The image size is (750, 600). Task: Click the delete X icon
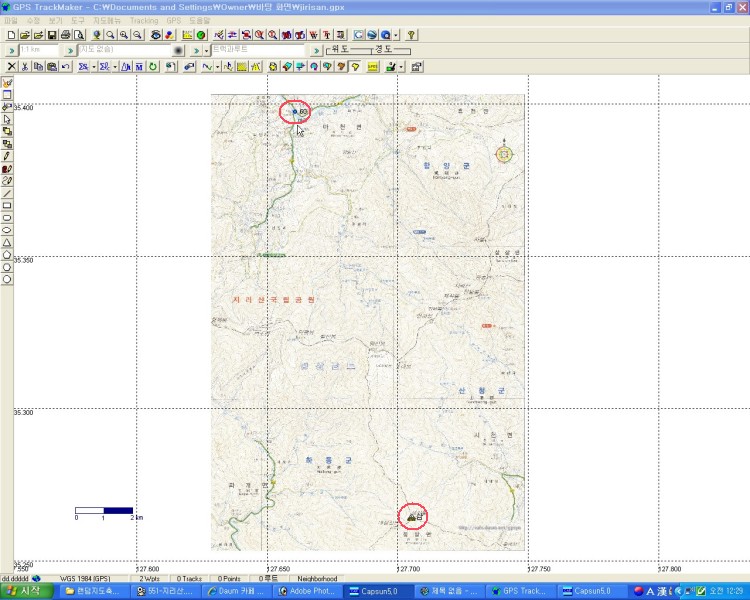(x=11, y=67)
